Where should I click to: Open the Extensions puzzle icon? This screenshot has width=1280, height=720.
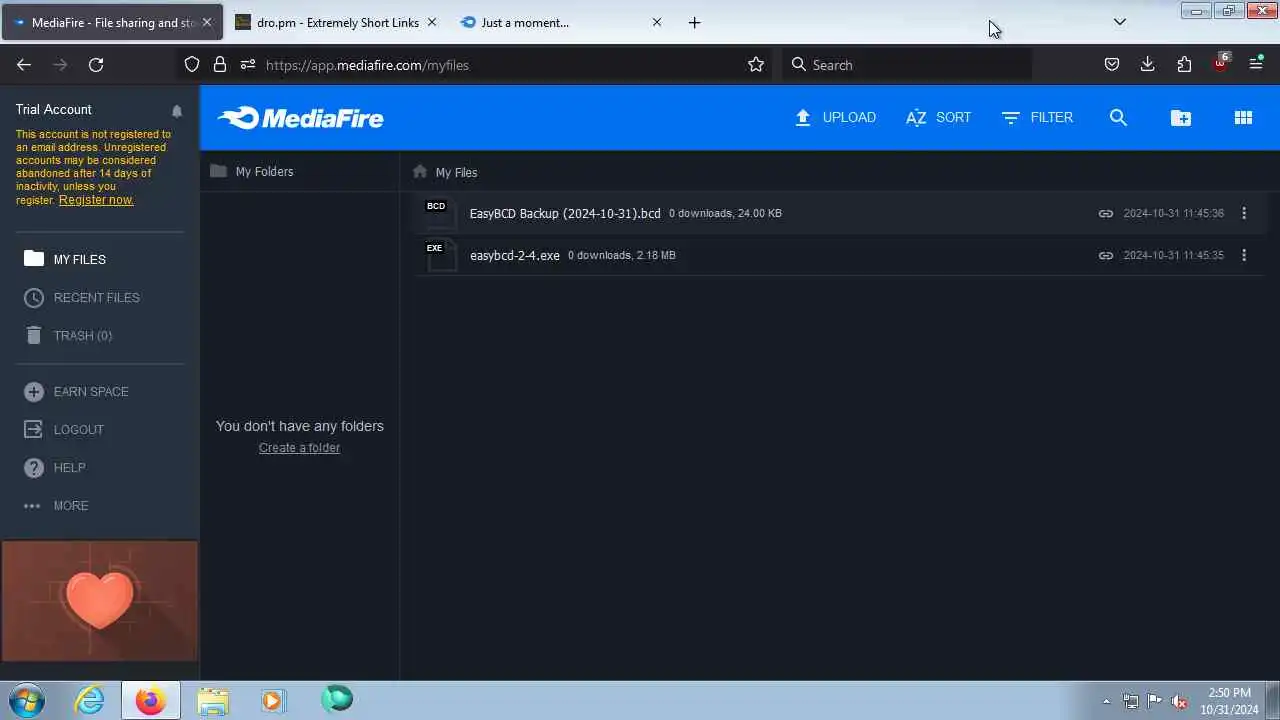click(1184, 64)
